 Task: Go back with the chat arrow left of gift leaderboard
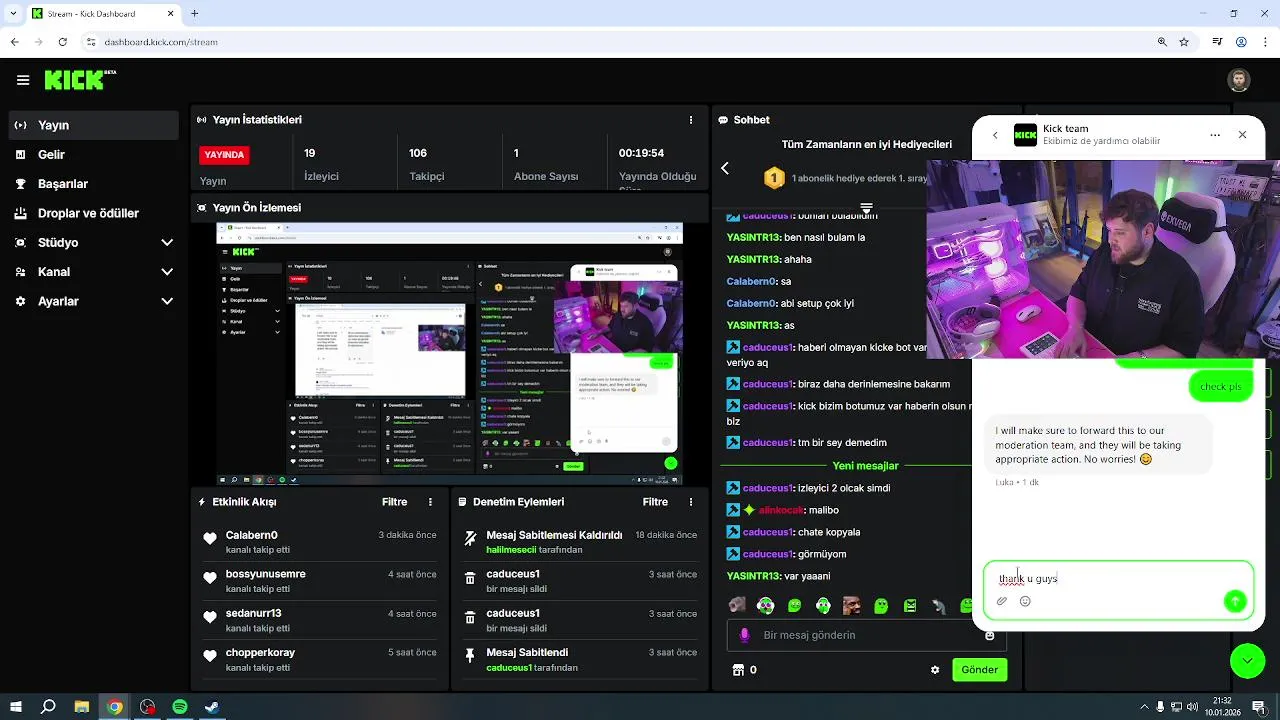(725, 169)
